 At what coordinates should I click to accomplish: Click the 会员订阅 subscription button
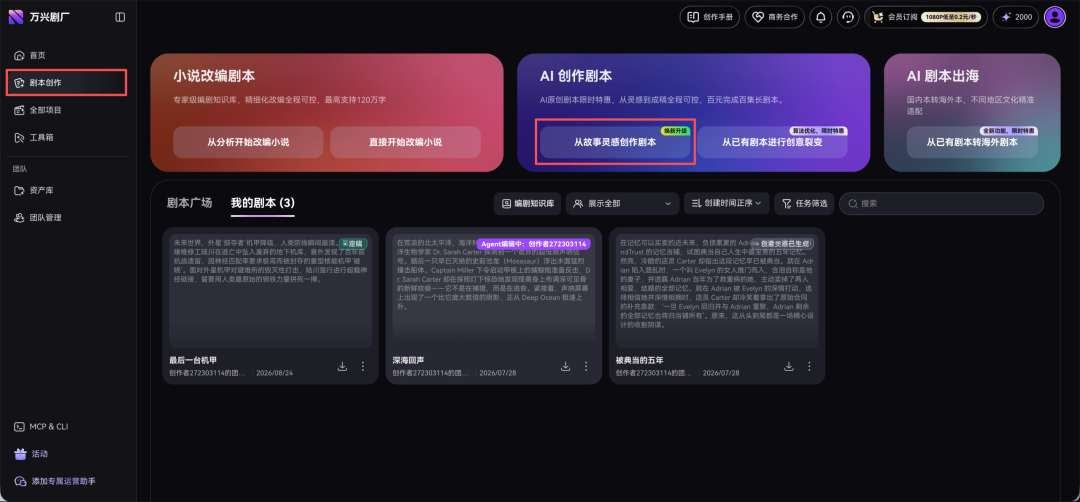926,17
